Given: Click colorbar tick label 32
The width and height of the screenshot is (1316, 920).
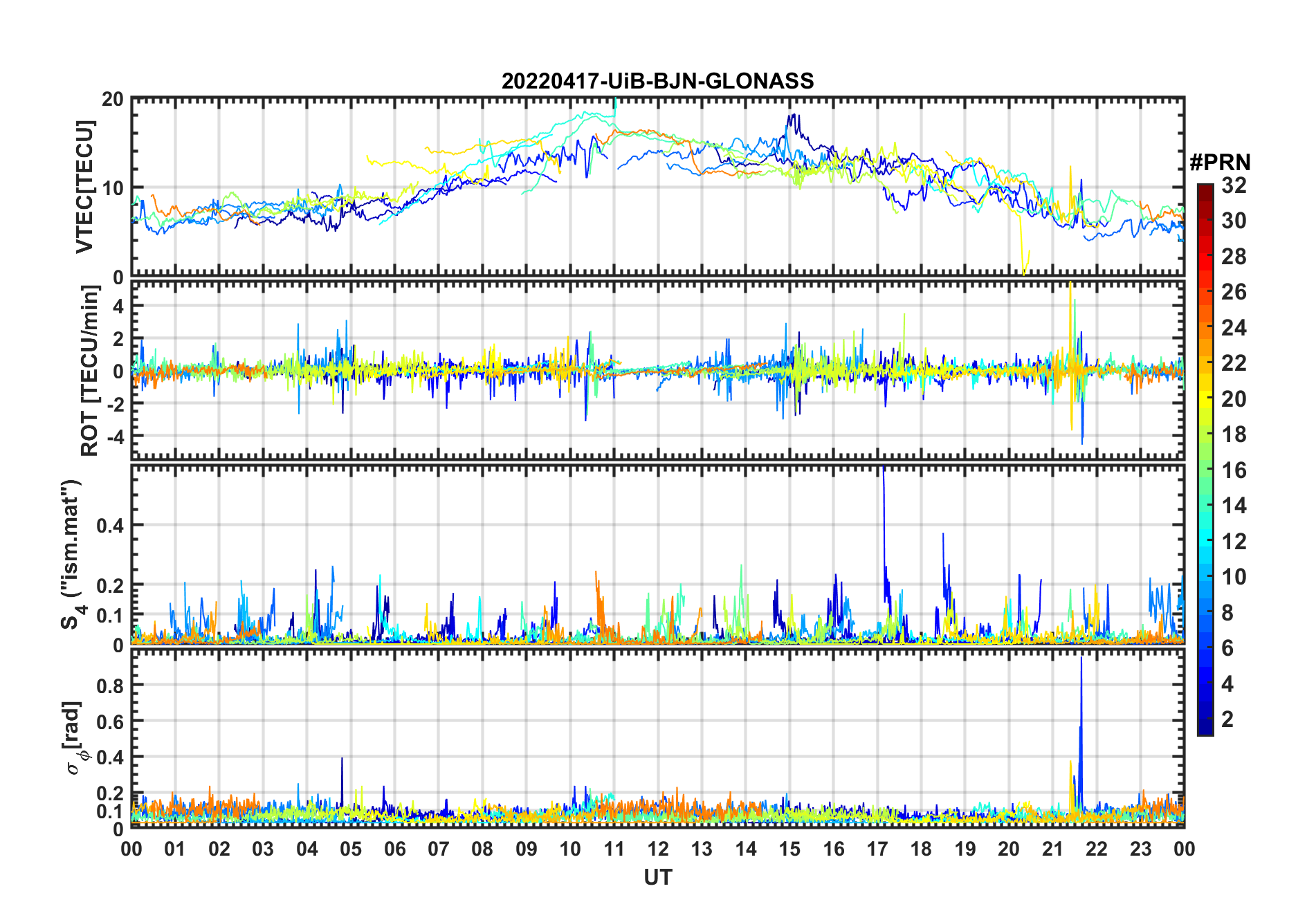Looking at the screenshot, I should 1234,185.
